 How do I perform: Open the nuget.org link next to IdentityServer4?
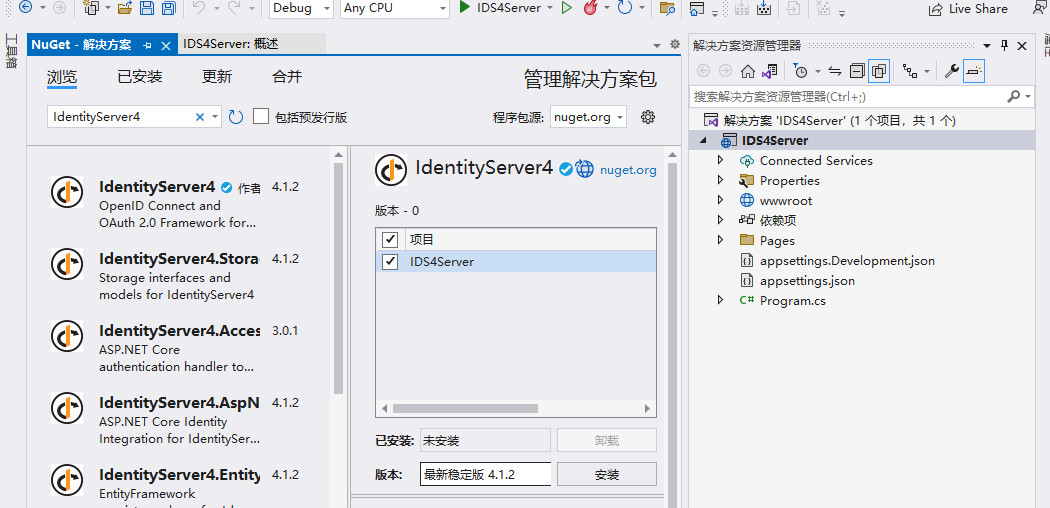(x=628, y=170)
